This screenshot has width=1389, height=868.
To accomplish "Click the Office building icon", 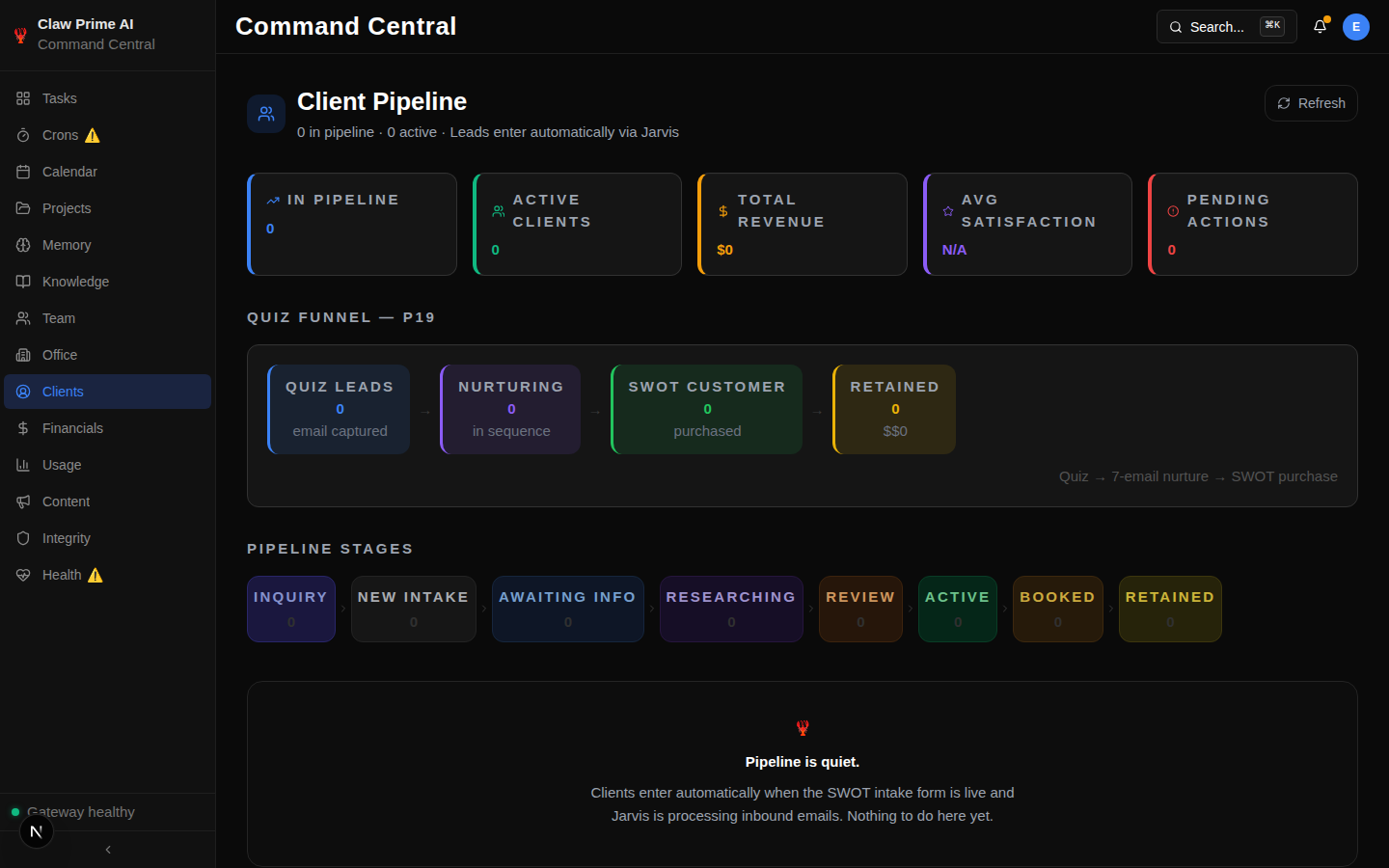I will pyautogui.click(x=23, y=355).
